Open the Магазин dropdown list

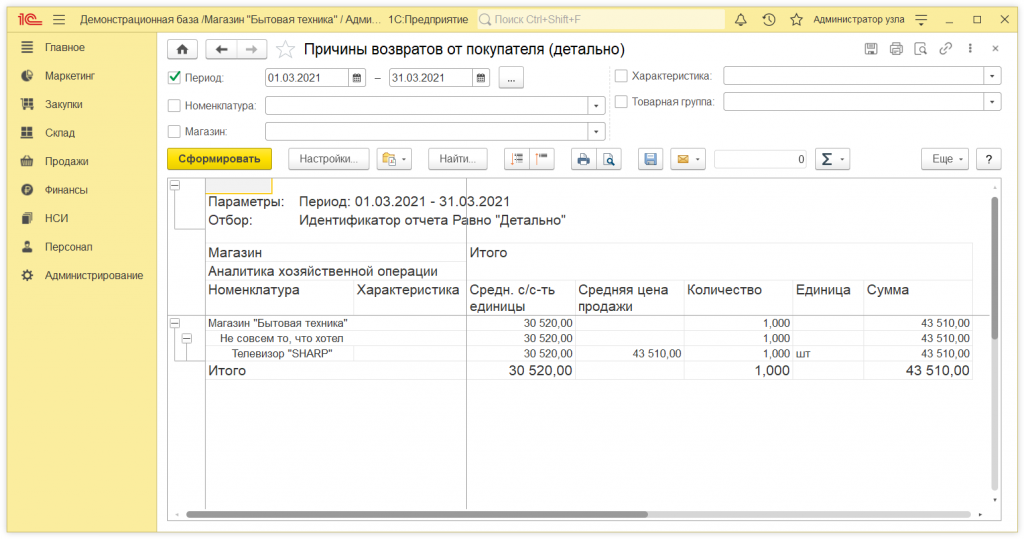point(597,131)
